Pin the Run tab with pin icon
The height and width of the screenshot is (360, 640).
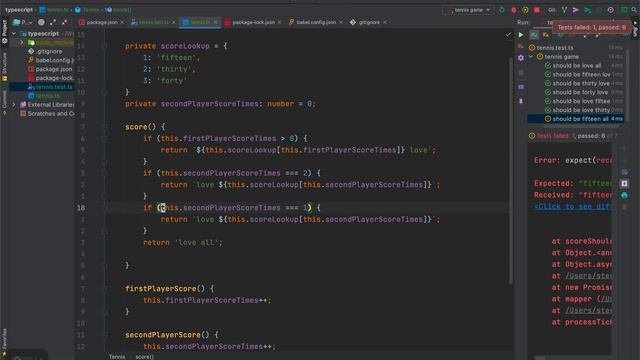[x=521, y=101]
